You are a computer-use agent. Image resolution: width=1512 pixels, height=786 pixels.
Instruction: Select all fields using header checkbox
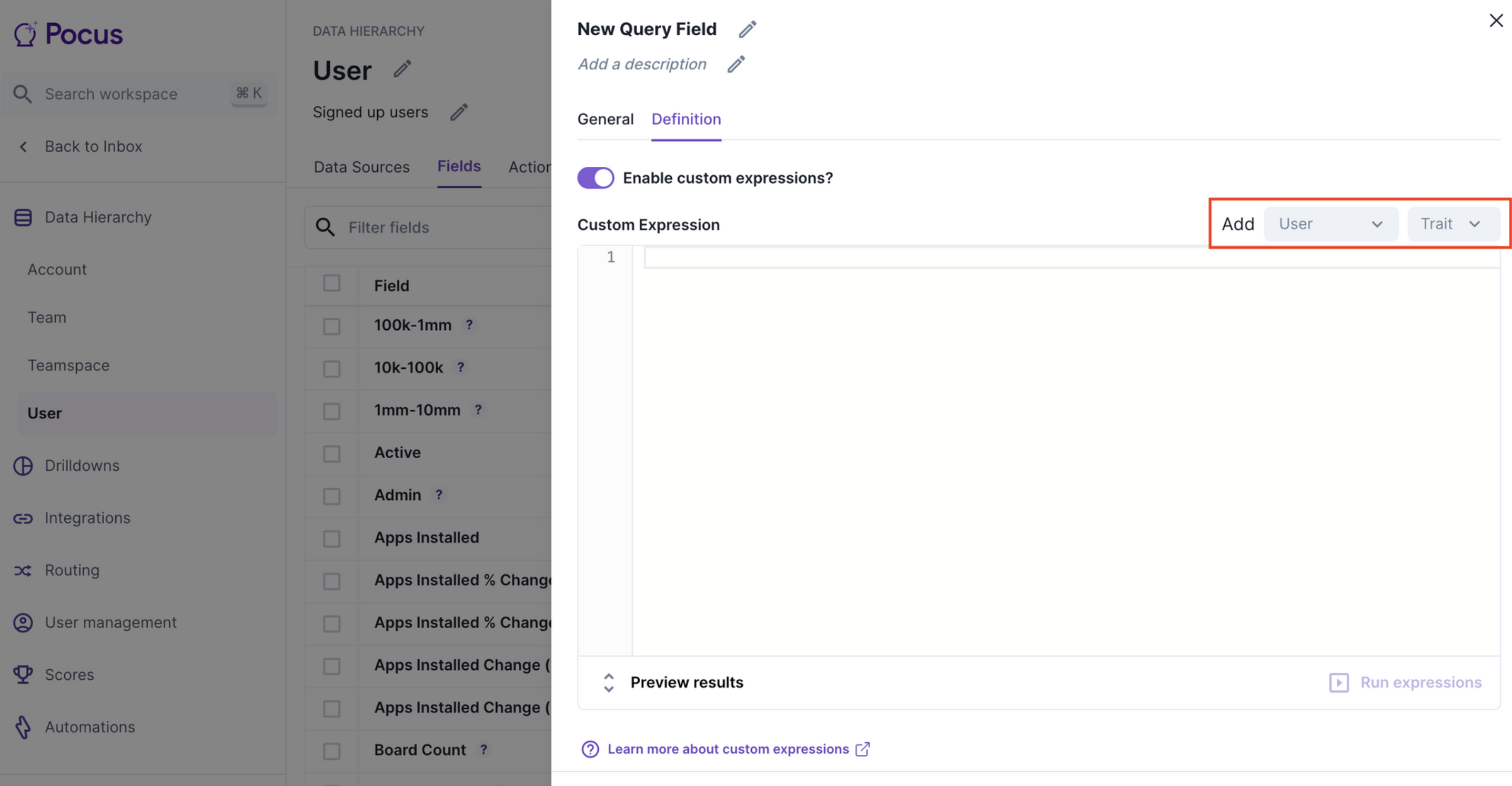(331, 284)
